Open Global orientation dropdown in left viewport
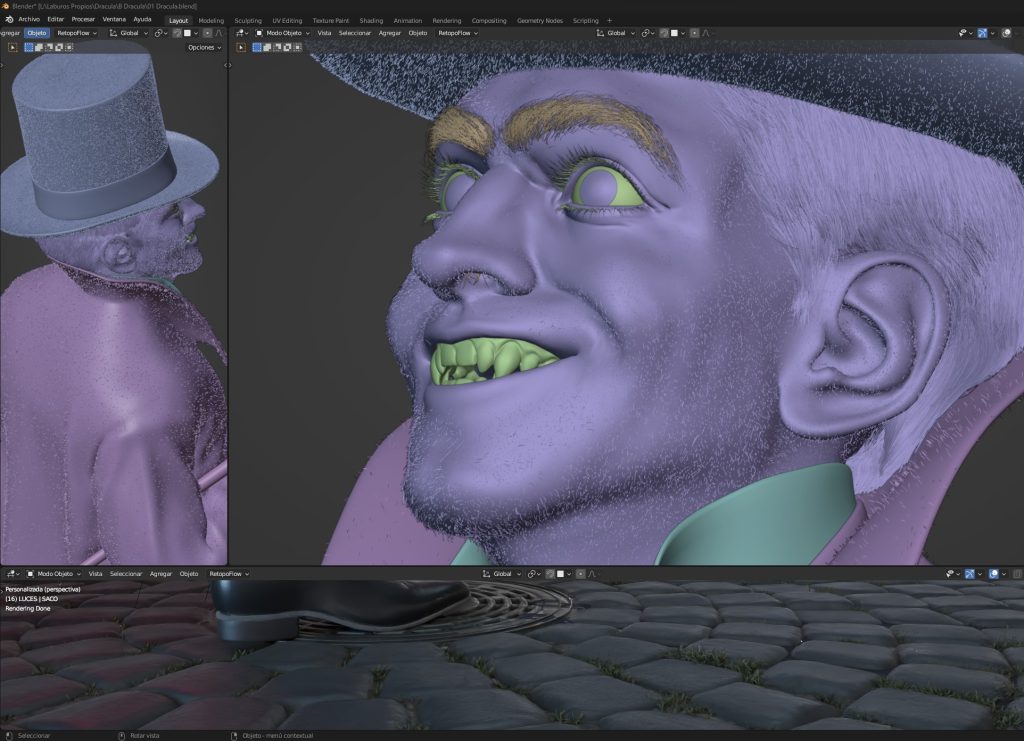 pos(128,33)
